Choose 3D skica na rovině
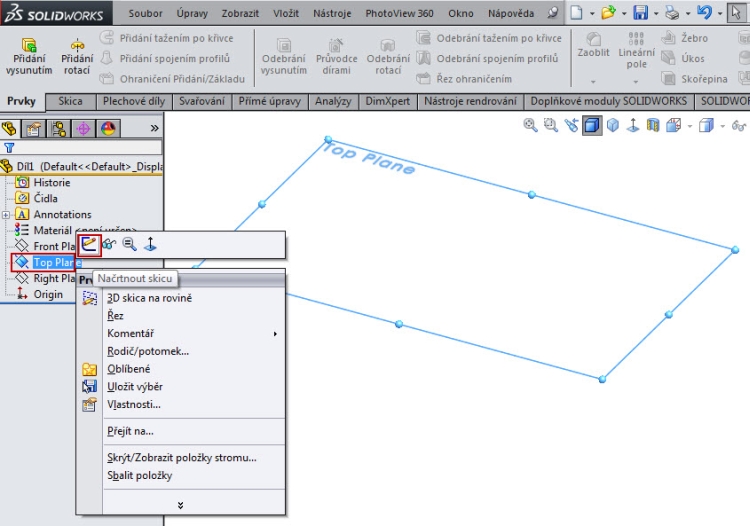750x526 pixels. [149, 298]
